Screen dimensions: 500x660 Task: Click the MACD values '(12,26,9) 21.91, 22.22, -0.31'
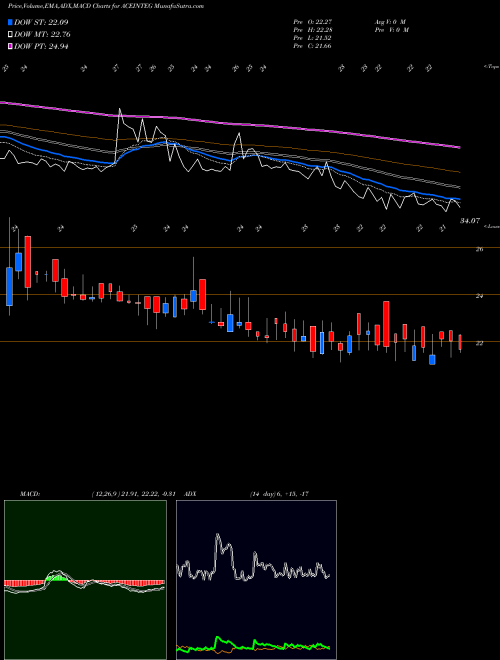click(133, 494)
